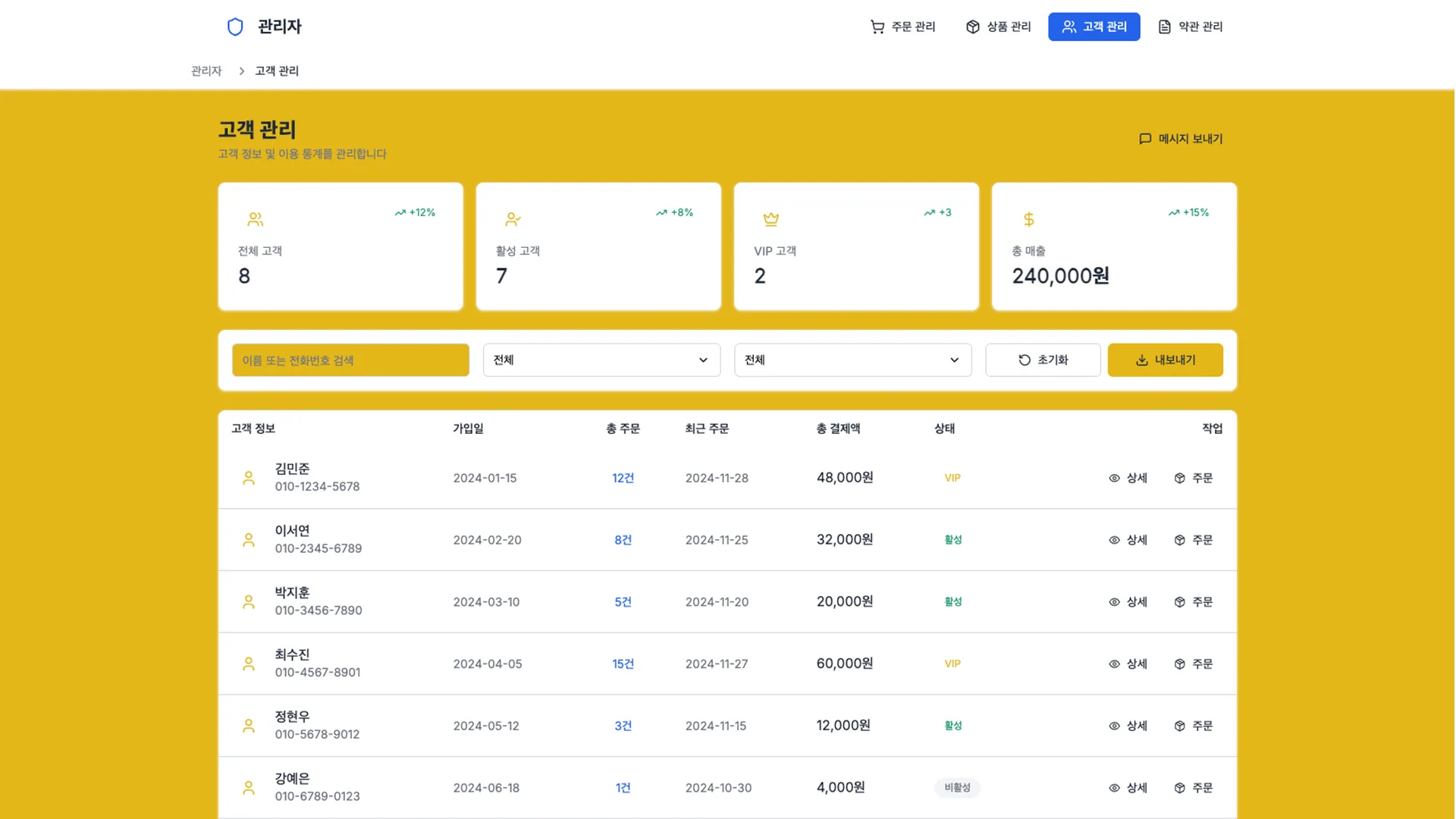Open orders (주문) for 김민준
Screen dimensions: 1456x819
[x=1194, y=478]
